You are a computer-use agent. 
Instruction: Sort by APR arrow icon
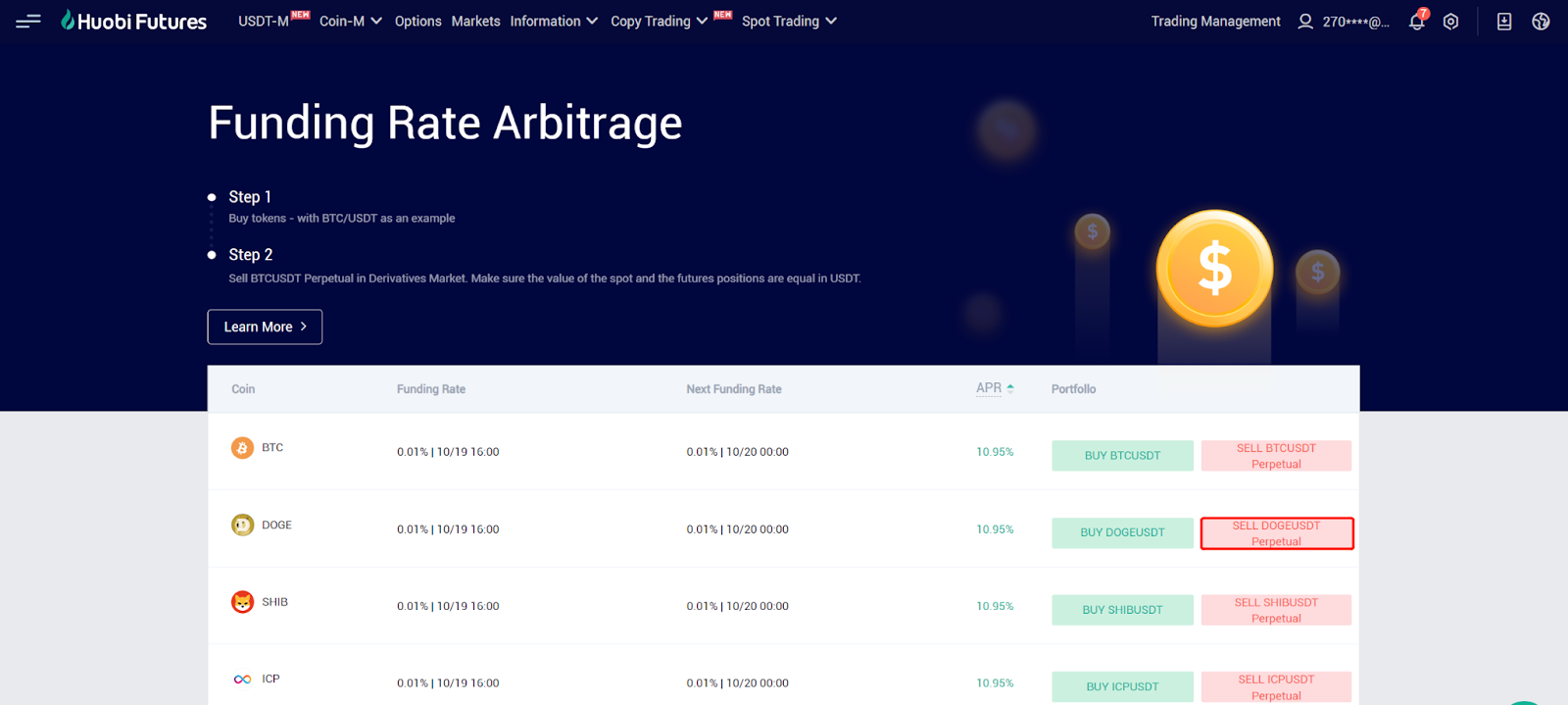click(x=1010, y=388)
